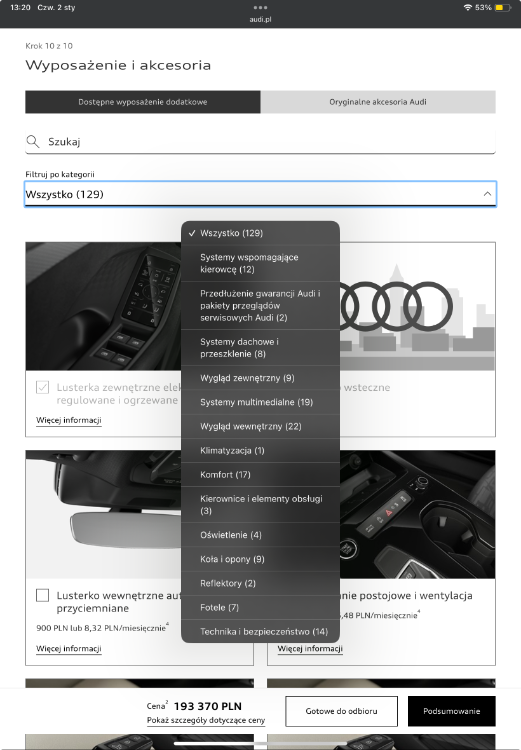Pick Oświetlenie (4) category

click(260, 535)
